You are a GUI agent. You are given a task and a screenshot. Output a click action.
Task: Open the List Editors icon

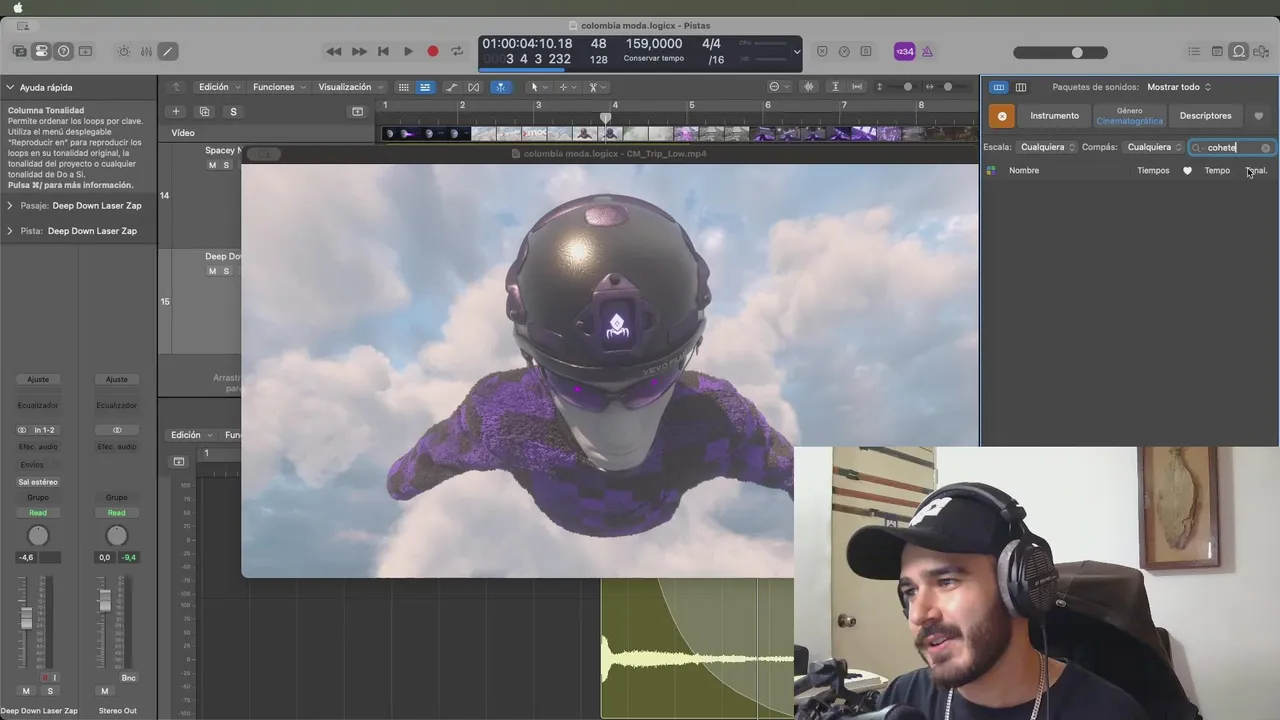(x=1194, y=51)
